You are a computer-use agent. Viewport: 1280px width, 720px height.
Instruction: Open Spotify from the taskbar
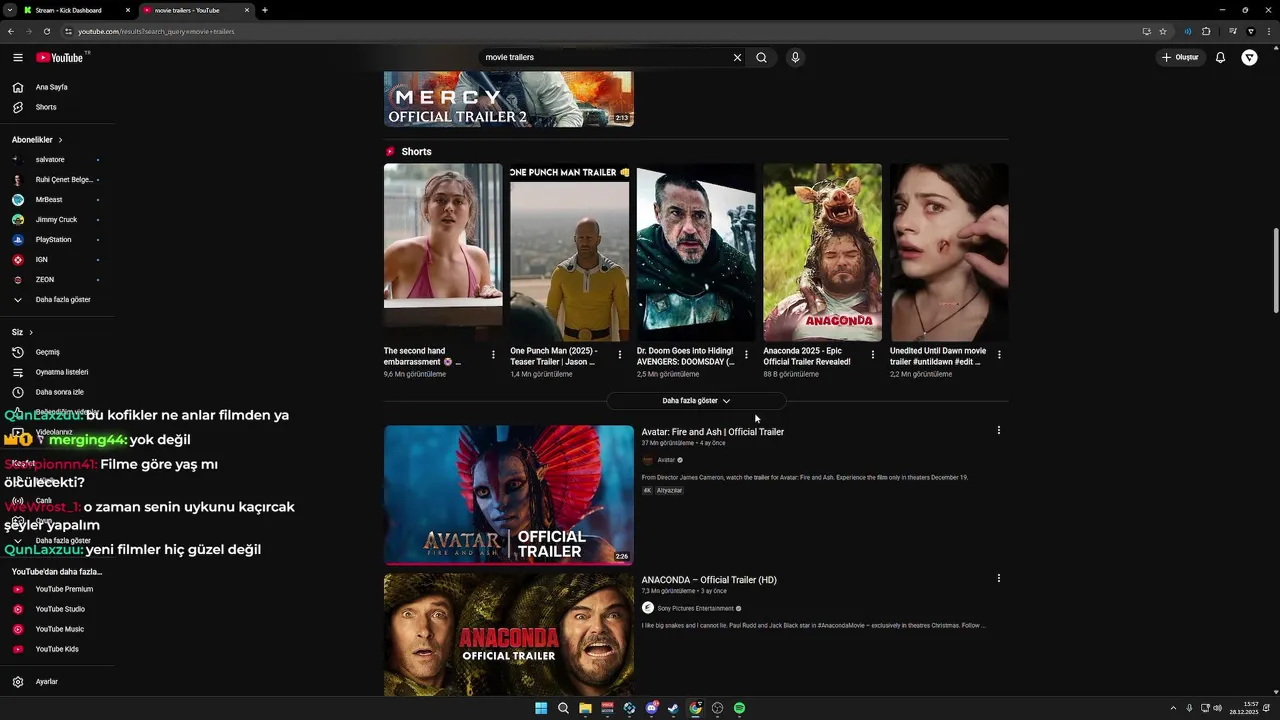click(x=739, y=708)
